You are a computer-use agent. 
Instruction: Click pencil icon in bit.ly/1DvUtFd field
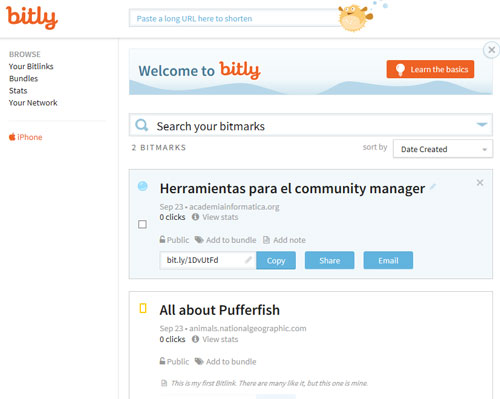pos(248,260)
